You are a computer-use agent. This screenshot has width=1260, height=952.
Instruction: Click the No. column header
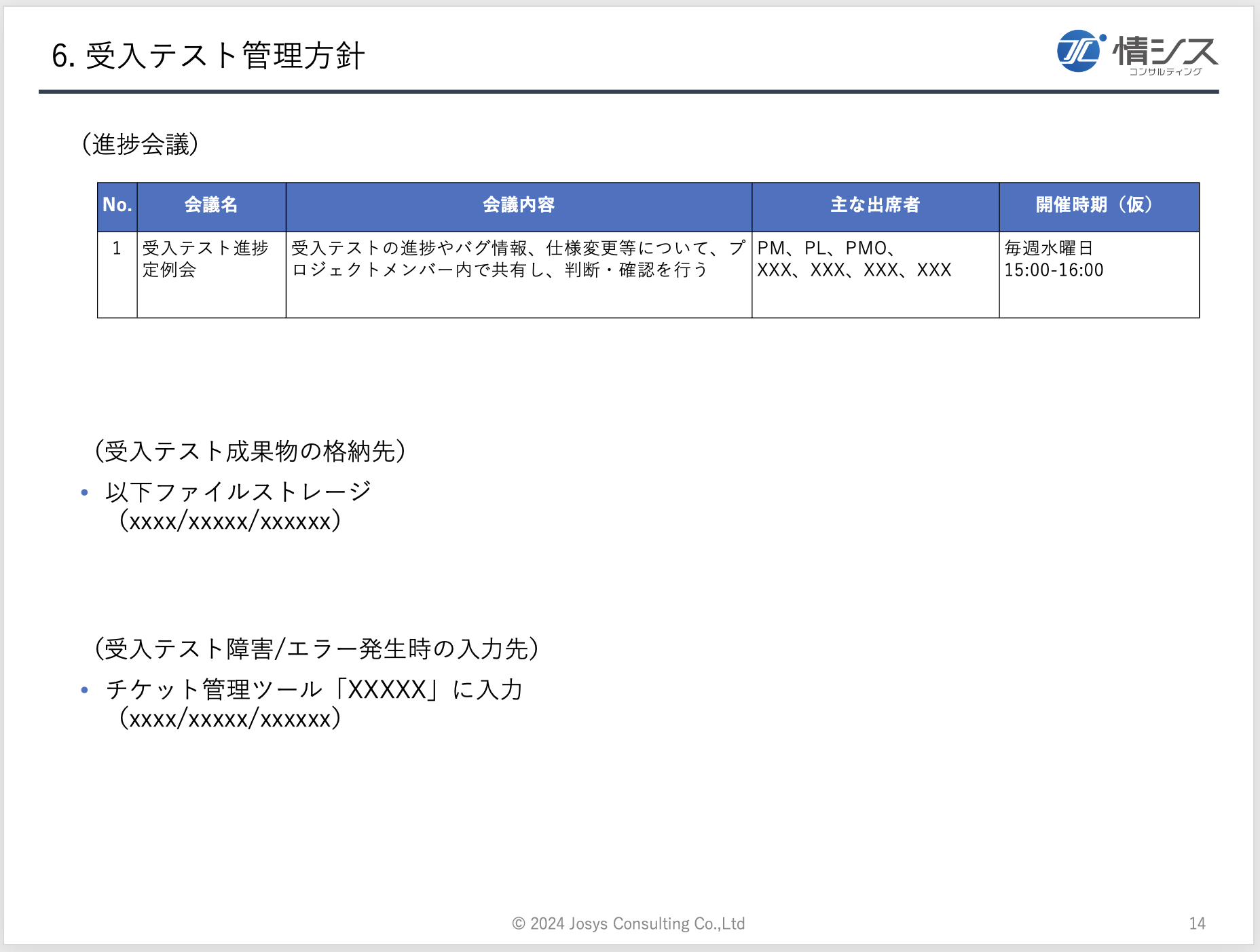(x=117, y=206)
